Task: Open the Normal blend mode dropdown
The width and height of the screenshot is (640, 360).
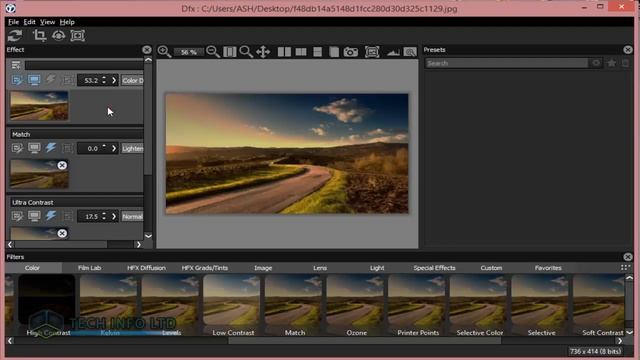Action: click(x=133, y=216)
